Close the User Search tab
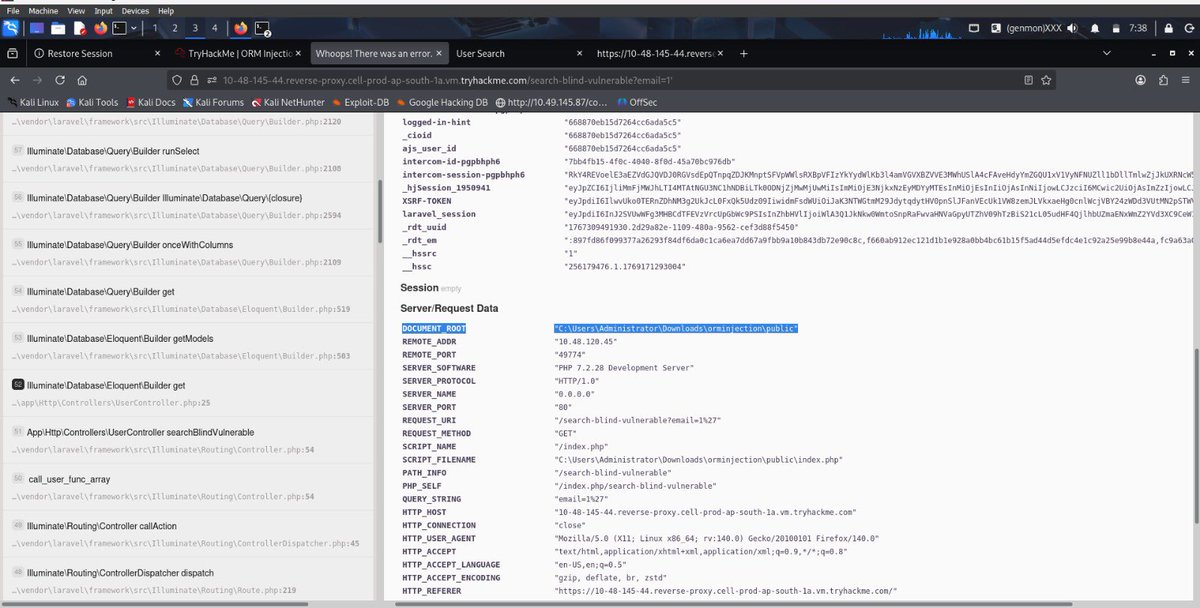The width and height of the screenshot is (1200, 608). 581,53
